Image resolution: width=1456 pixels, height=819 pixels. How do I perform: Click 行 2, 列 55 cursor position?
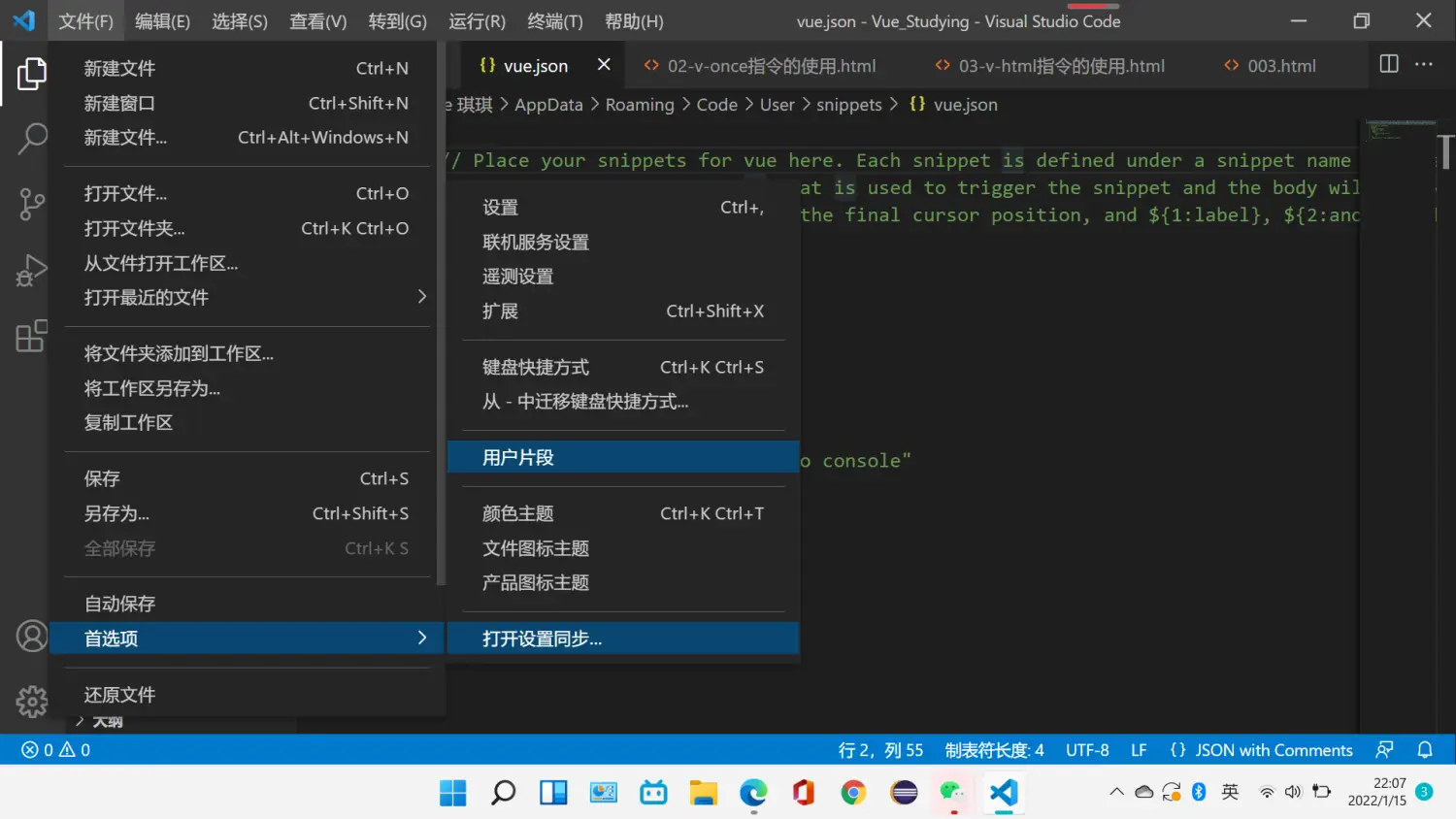point(880,750)
